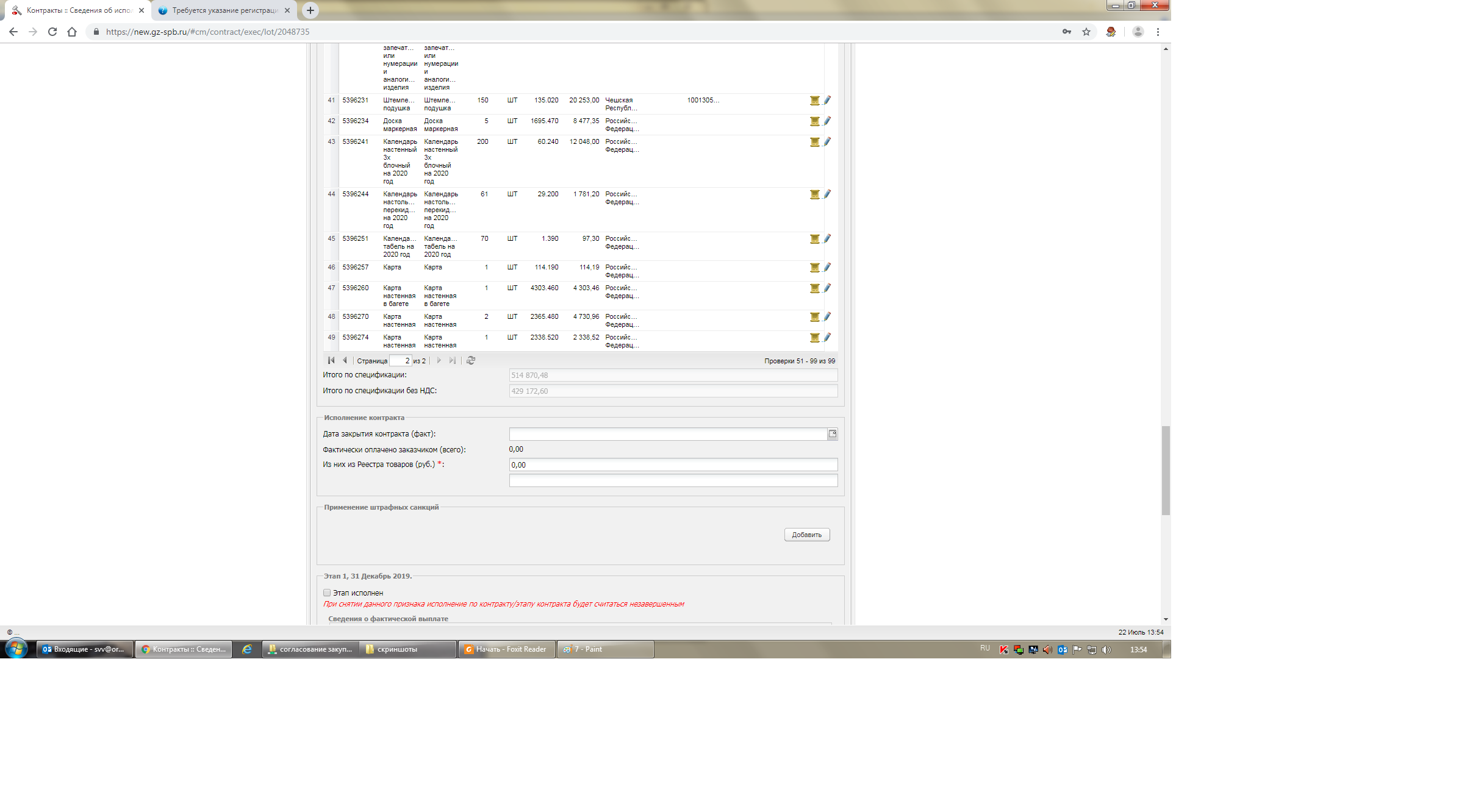Open scroll icon for row 46 Карта
1481x812 pixels.
814,268
